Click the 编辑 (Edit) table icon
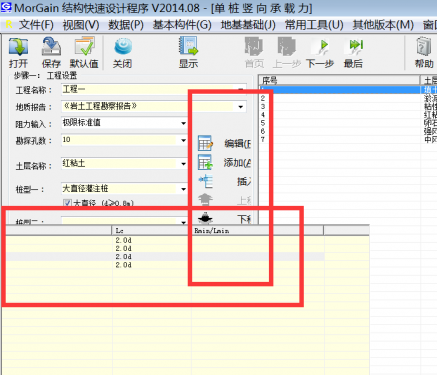Image resolution: width=437 pixels, height=375 pixels. pyautogui.click(x=205, y=143)
